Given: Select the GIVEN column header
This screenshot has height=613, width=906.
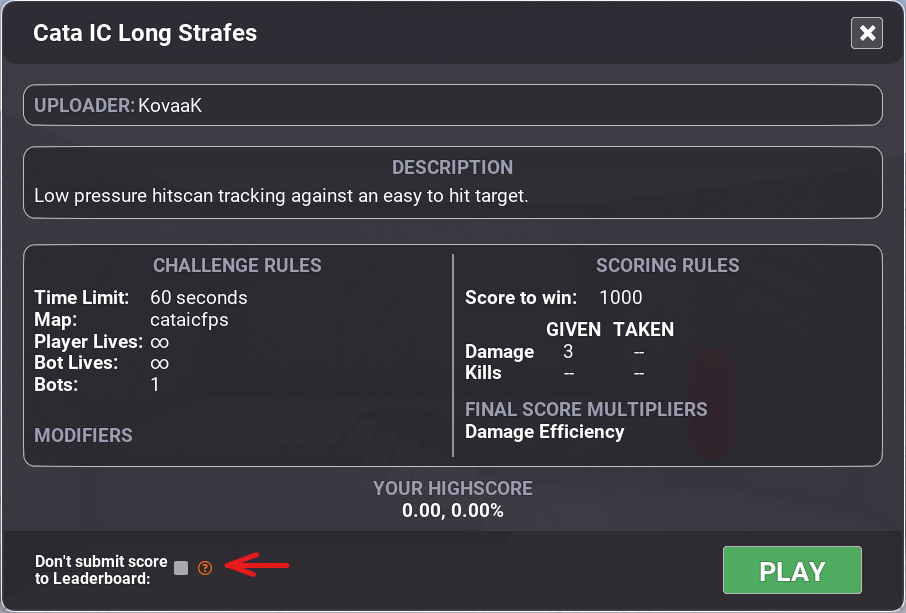Looking at the screenshot, I should pos(574,329).
